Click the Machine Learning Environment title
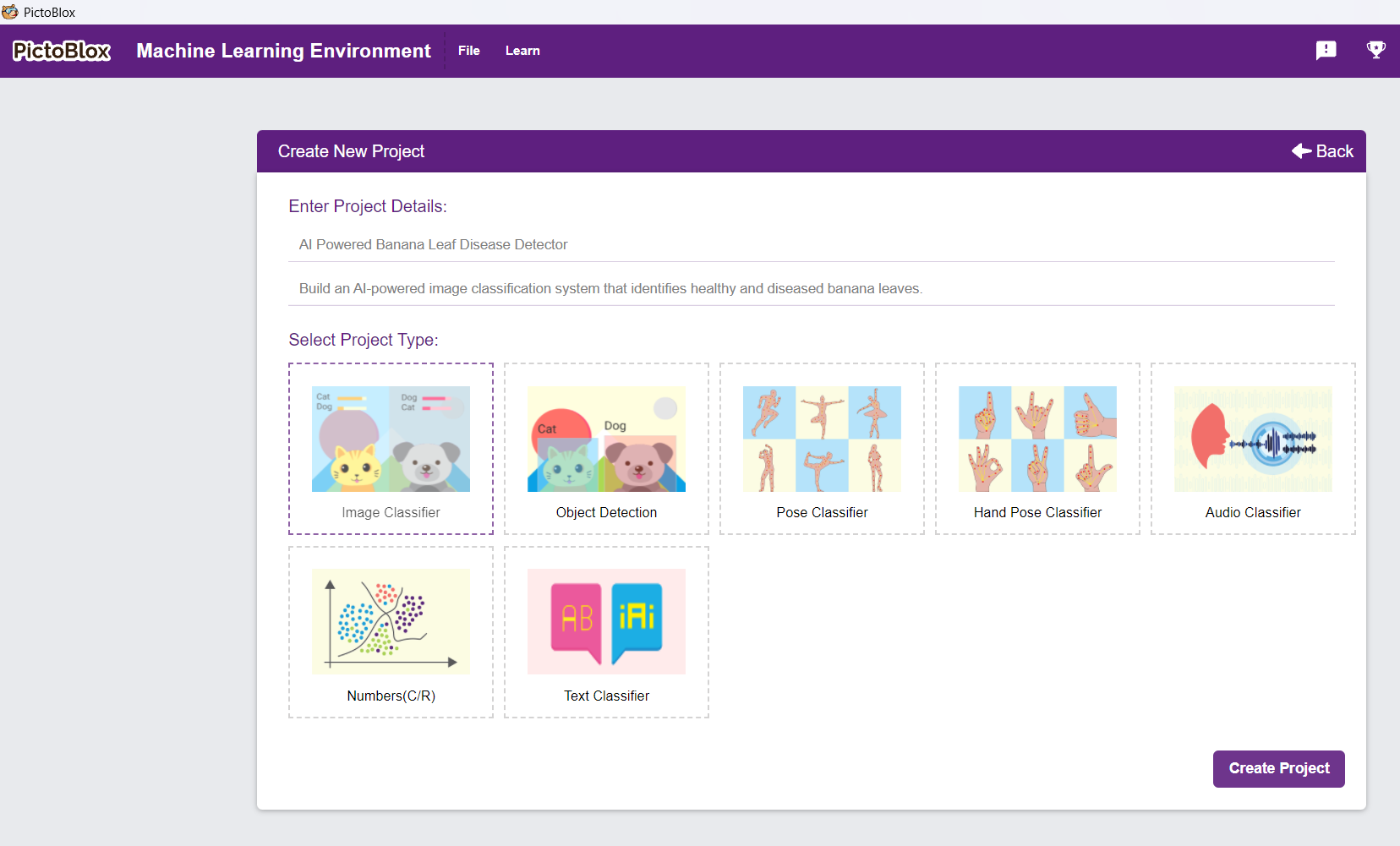The height and width of the screenshot is (846, 1400). [x=283, y=51]
